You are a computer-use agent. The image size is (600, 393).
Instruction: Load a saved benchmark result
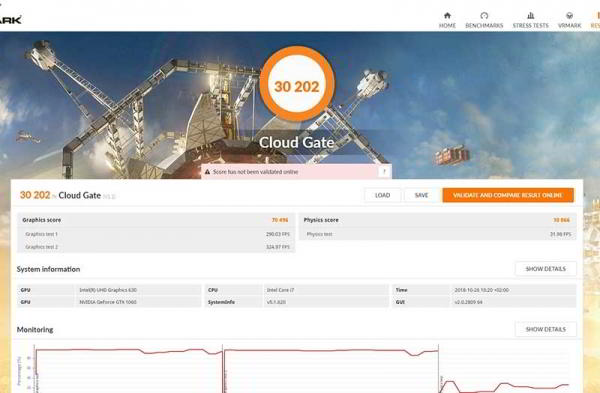pos(382,195)
